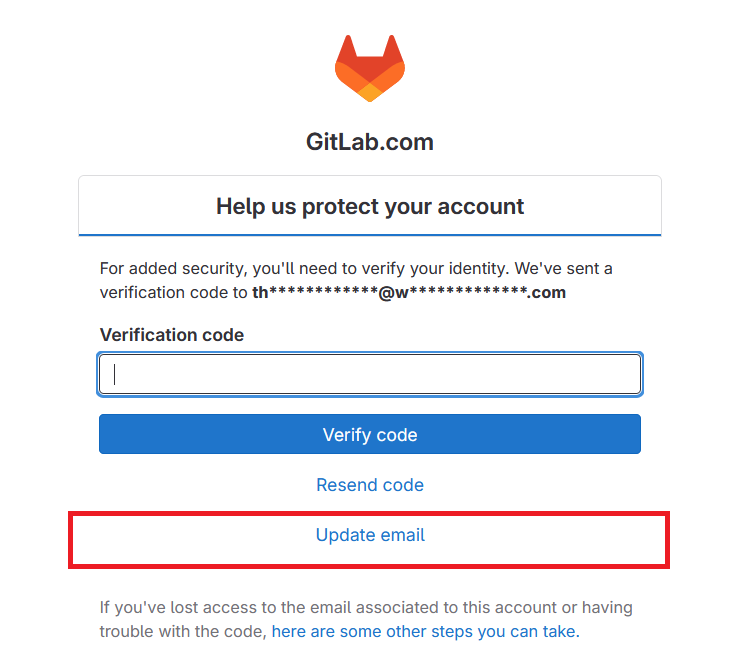Click the GitLab fox logo
This screenshot has width=733, height=661.
(369, 68)
